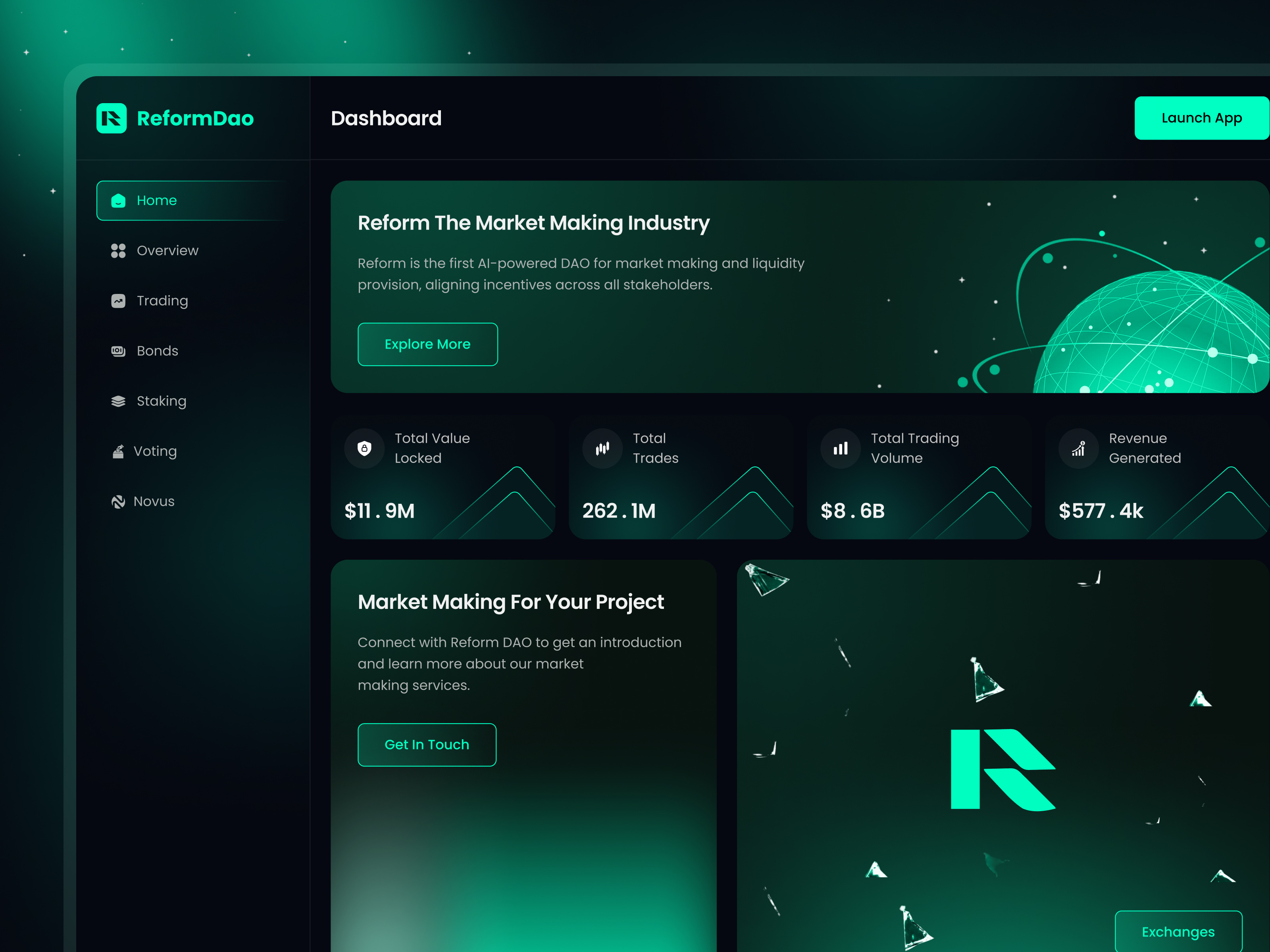Open the Exchanges panel
Screen dimensions: 1270x952
pos(1178,932)
